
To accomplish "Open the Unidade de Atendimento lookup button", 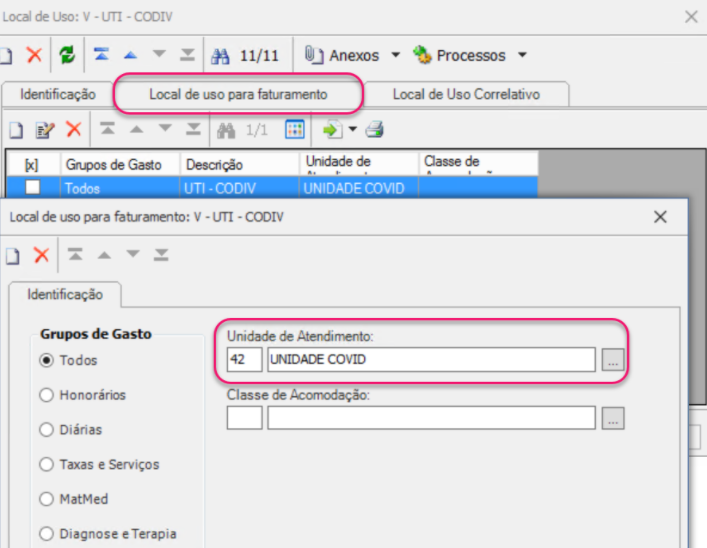I will point(613,360).
